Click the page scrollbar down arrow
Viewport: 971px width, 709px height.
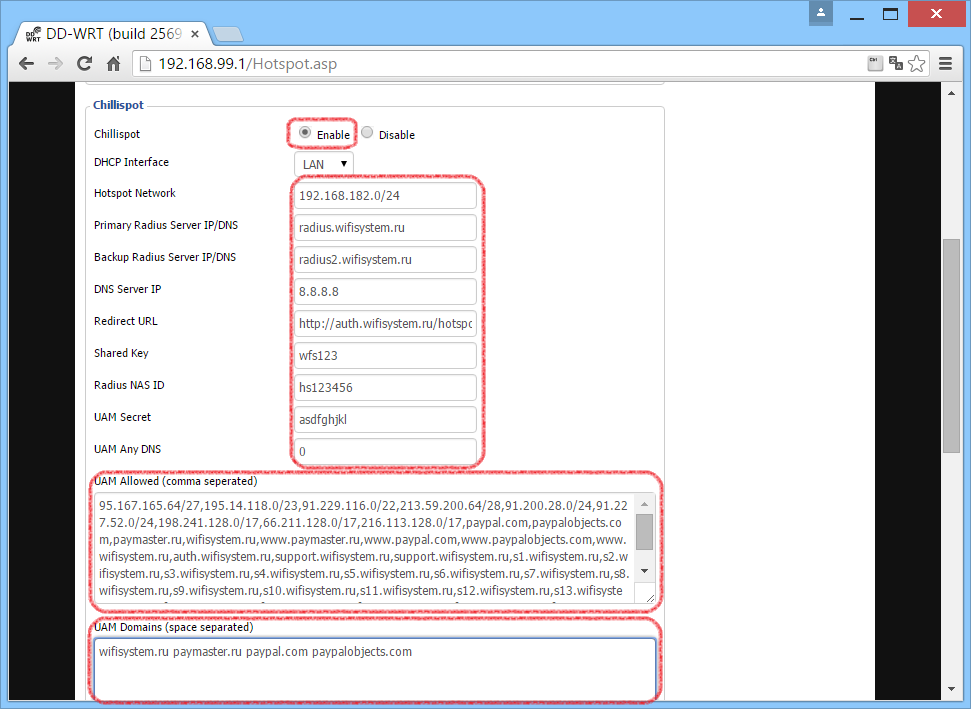pos(951,689)
